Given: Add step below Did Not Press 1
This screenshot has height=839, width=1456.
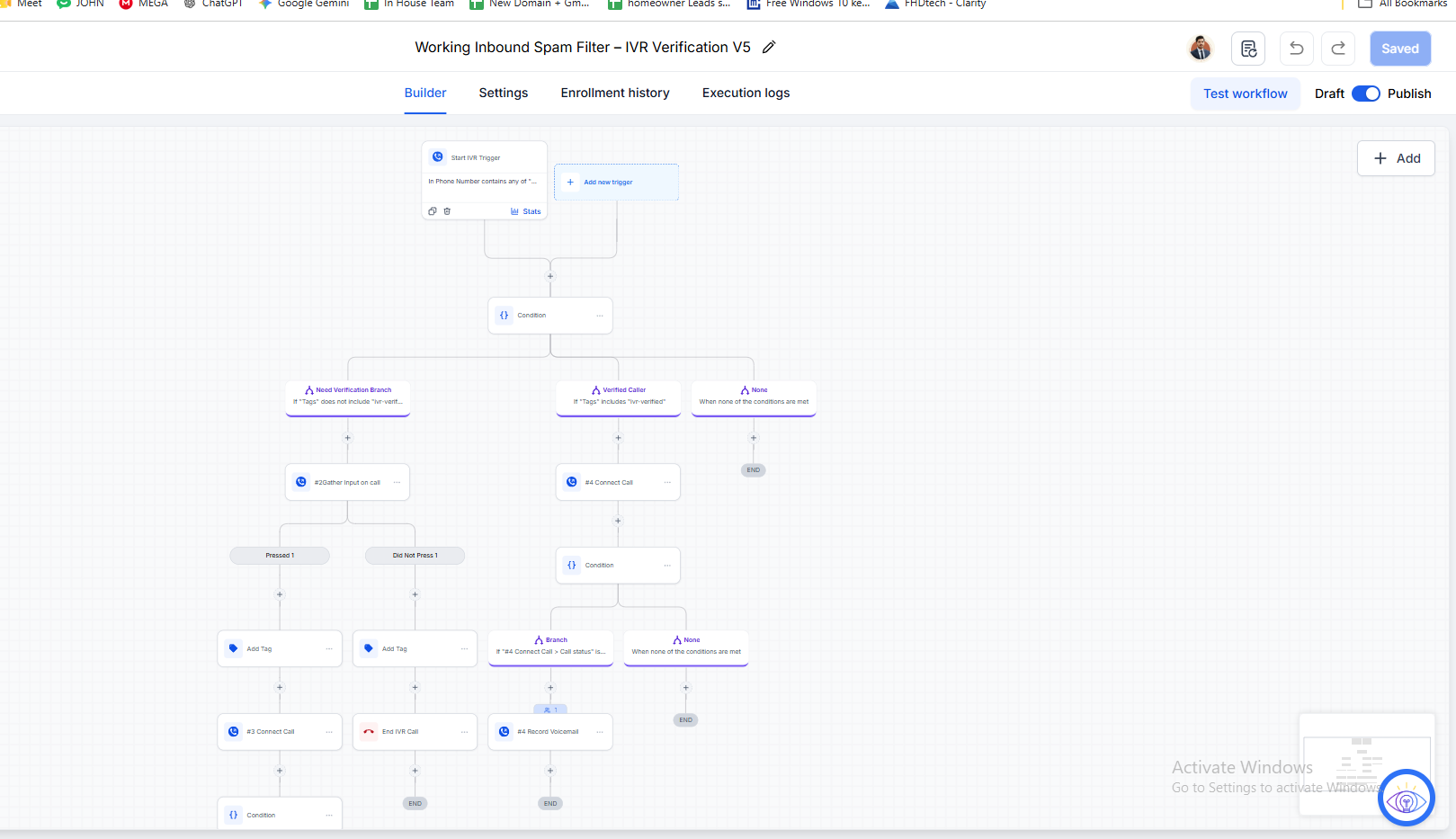Looking at the screenshot, I should point(415,594).
